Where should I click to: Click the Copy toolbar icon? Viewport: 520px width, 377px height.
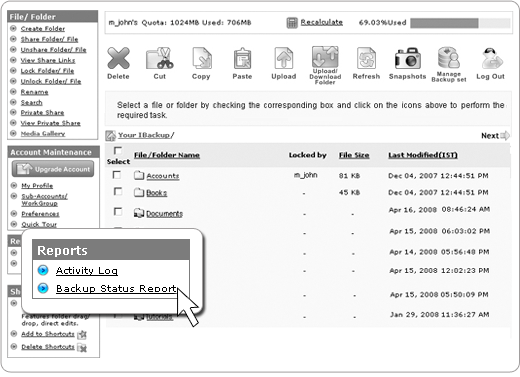tap(202, 58)
